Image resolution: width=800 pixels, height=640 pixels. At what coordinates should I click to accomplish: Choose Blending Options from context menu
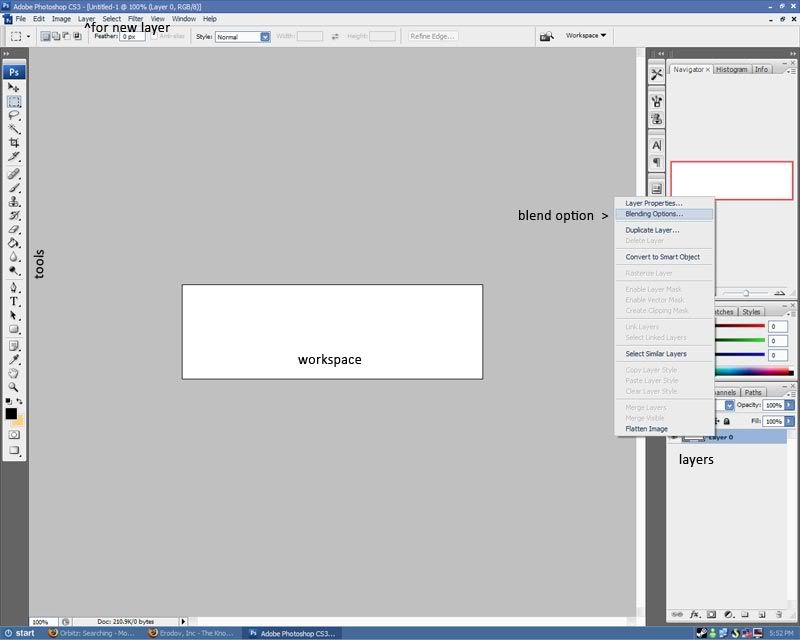click(x=654, y=214)
